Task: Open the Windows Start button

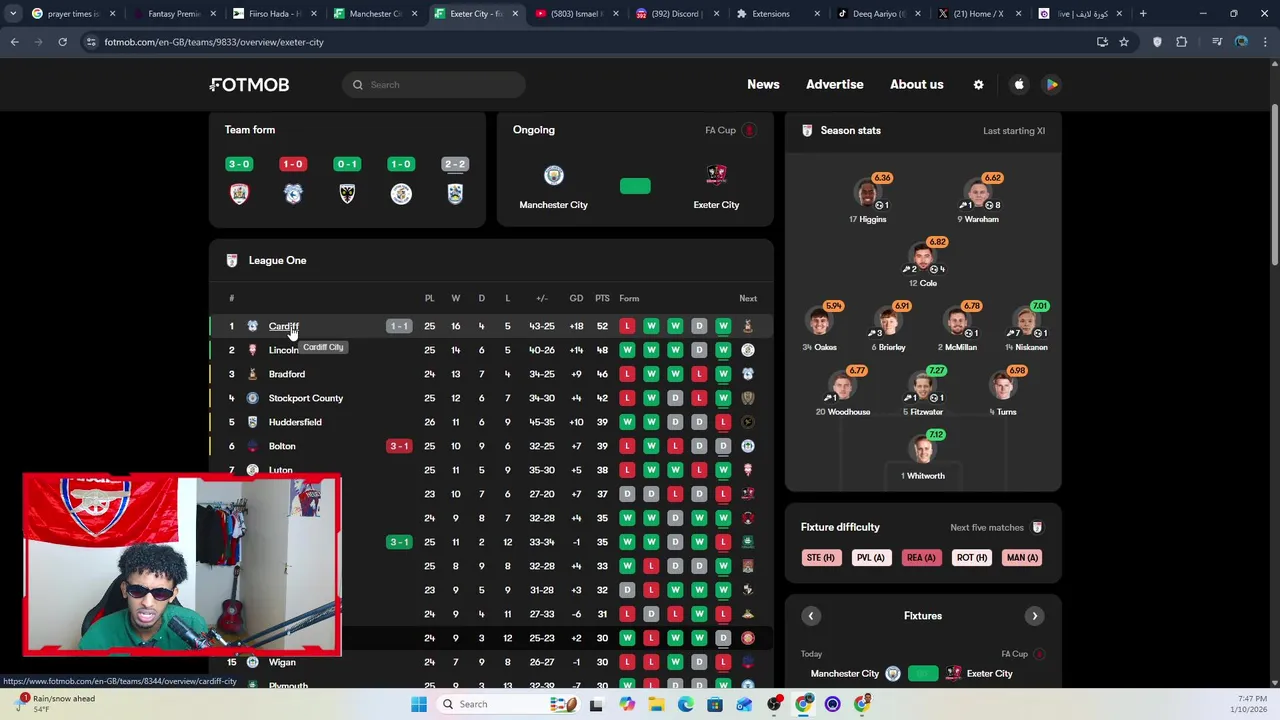Action: (419, 704)
